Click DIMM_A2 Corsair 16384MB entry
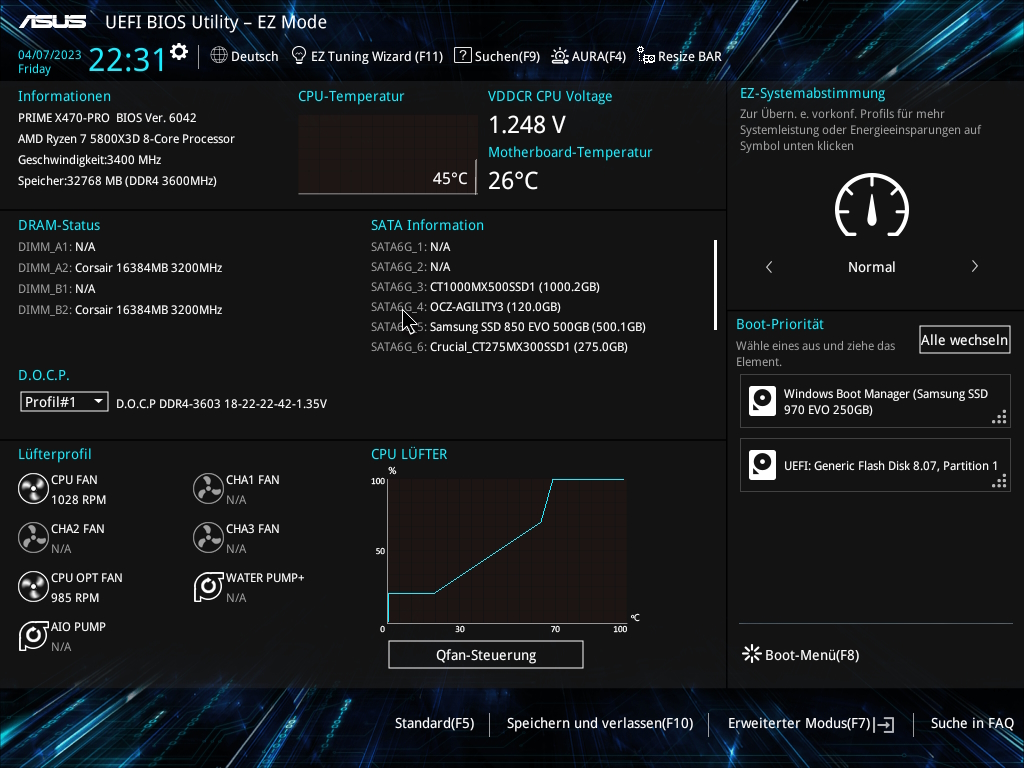Viewport: 1024px width, 768px height. point(120,268)
